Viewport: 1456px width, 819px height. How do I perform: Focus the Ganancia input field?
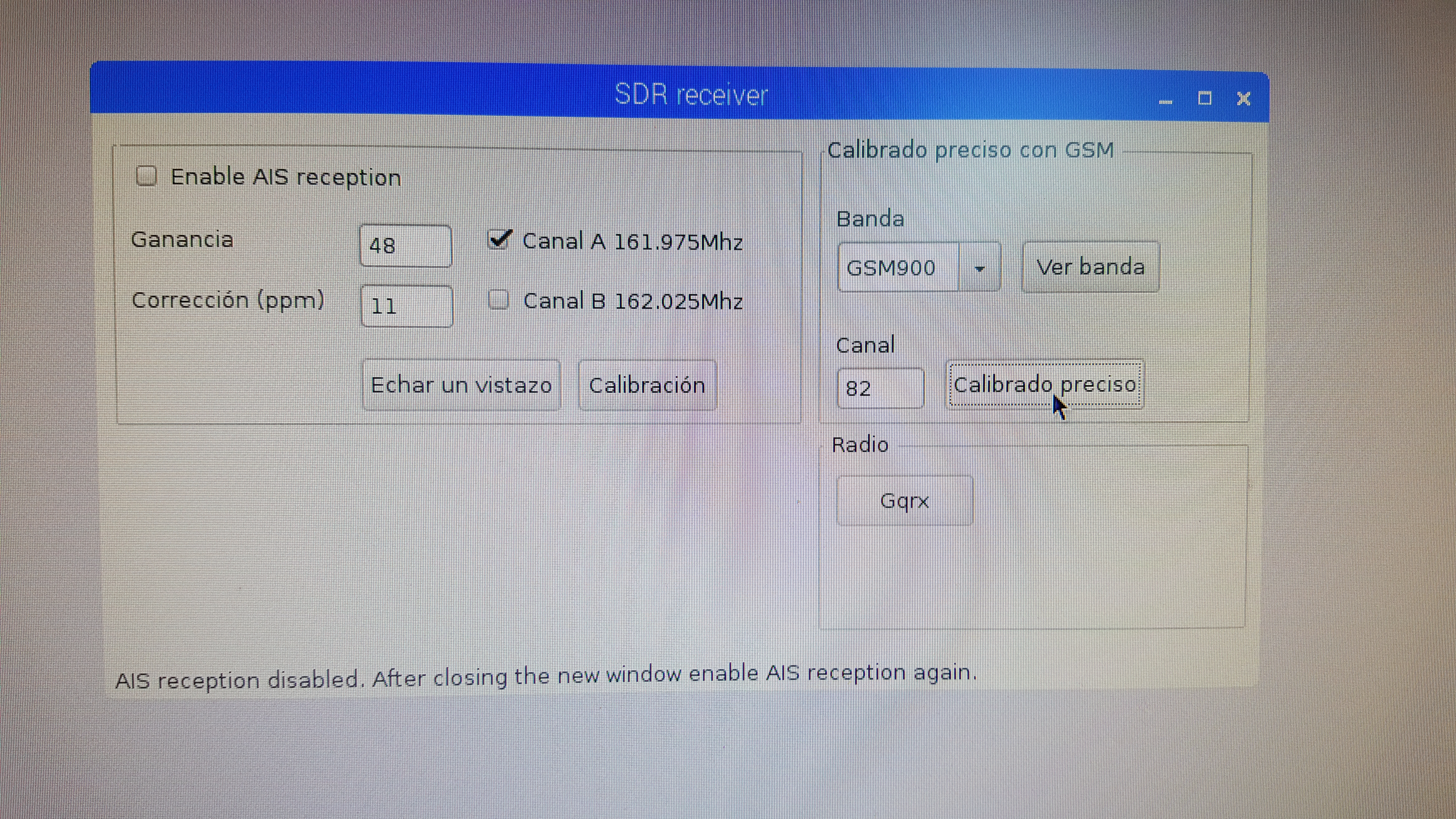pyautogui.click(x=406, y=245)
